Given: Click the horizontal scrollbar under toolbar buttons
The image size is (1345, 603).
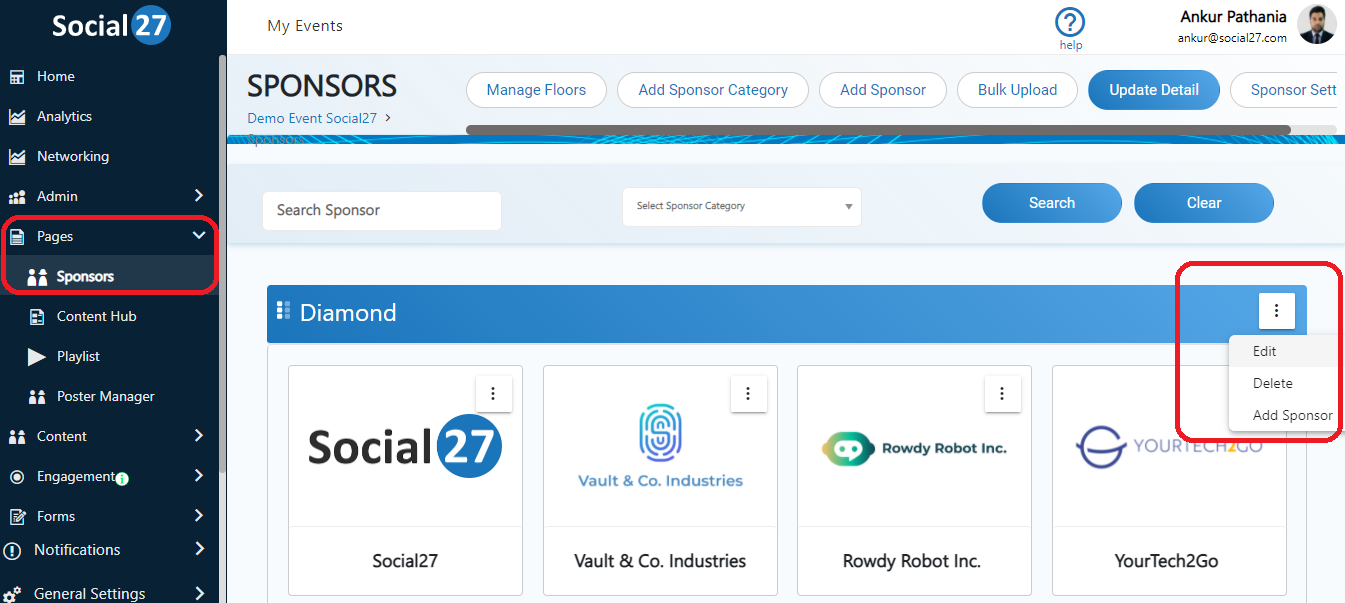Looking at the screenshot, I should pos(878,130).
